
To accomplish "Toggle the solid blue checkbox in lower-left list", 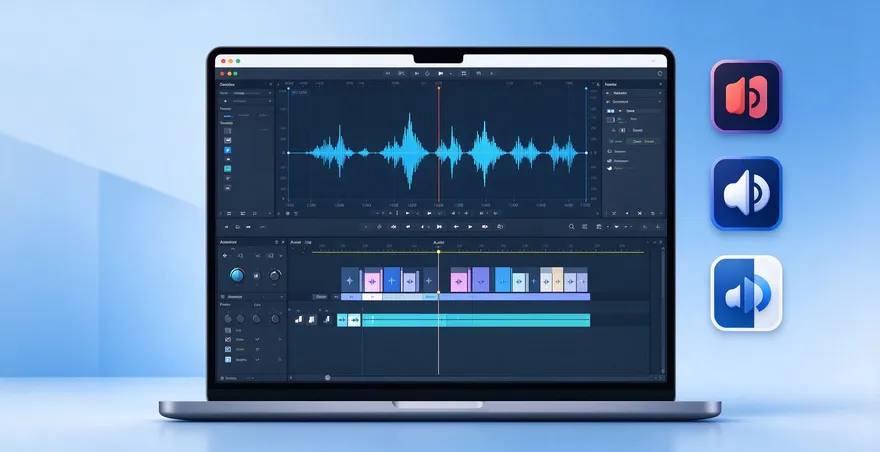I will pyautogui.click(x=228, y=359).
